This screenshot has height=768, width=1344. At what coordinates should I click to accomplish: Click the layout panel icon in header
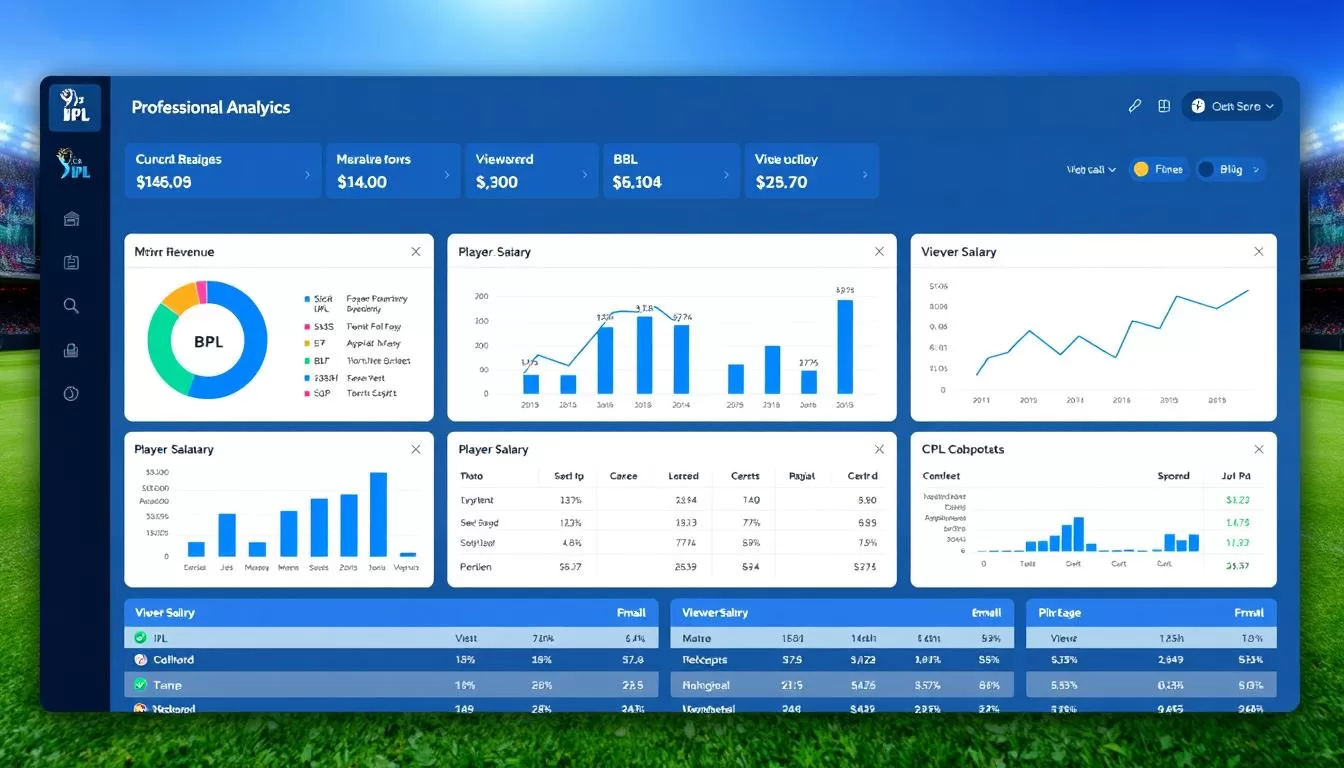pos(1164,106)
